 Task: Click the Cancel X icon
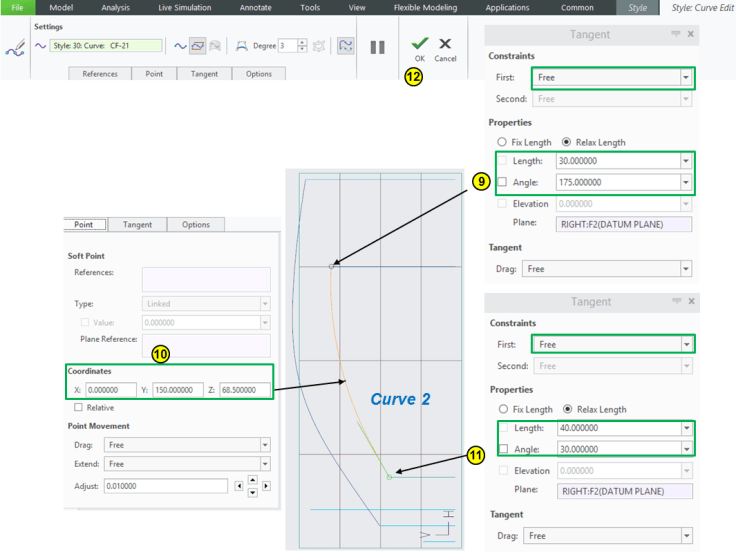pyautogui.click(x=445, y=44)
